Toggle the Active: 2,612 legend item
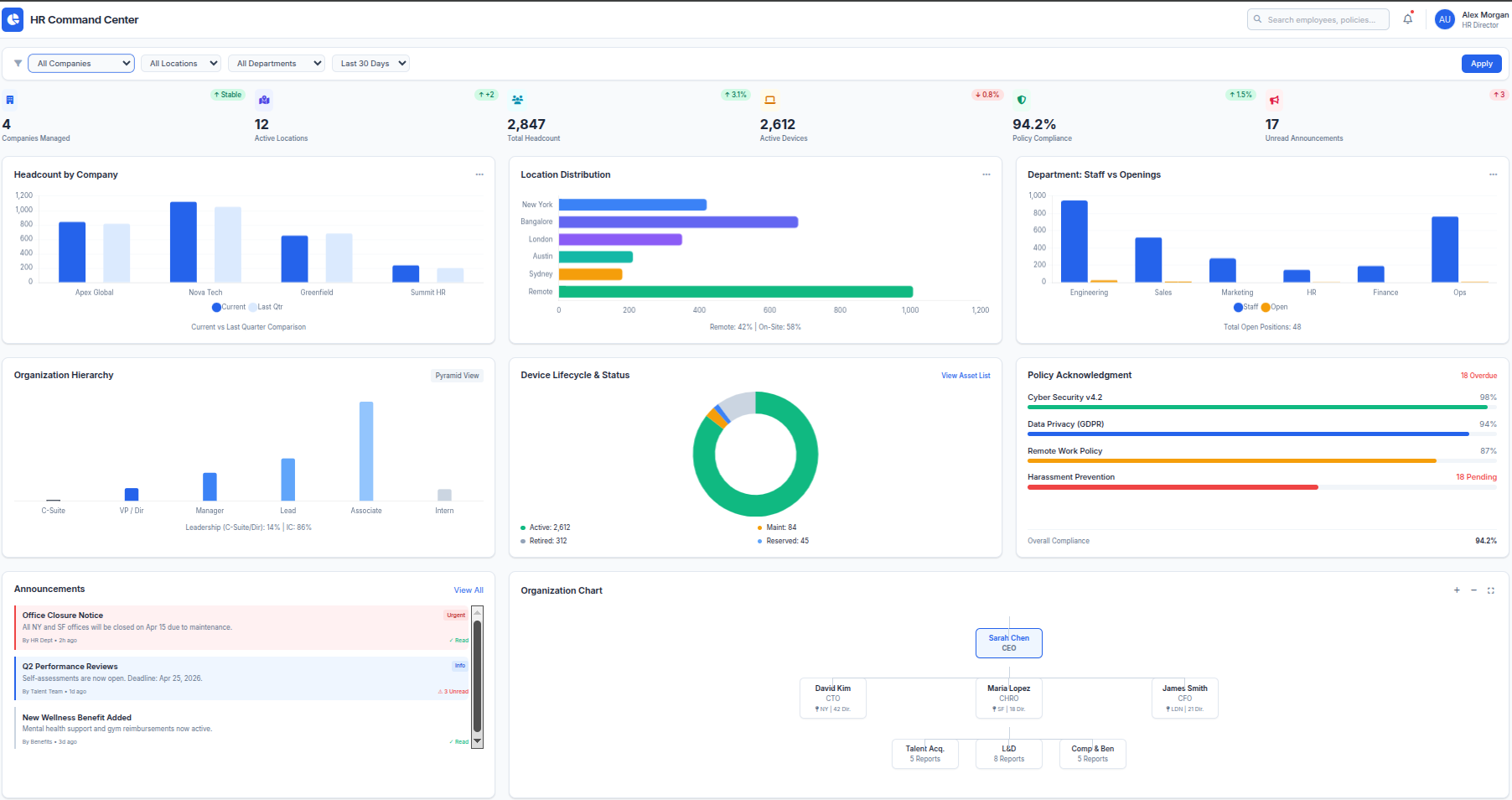The height and width of the screenshot is (800, 1512). point(546,527)
